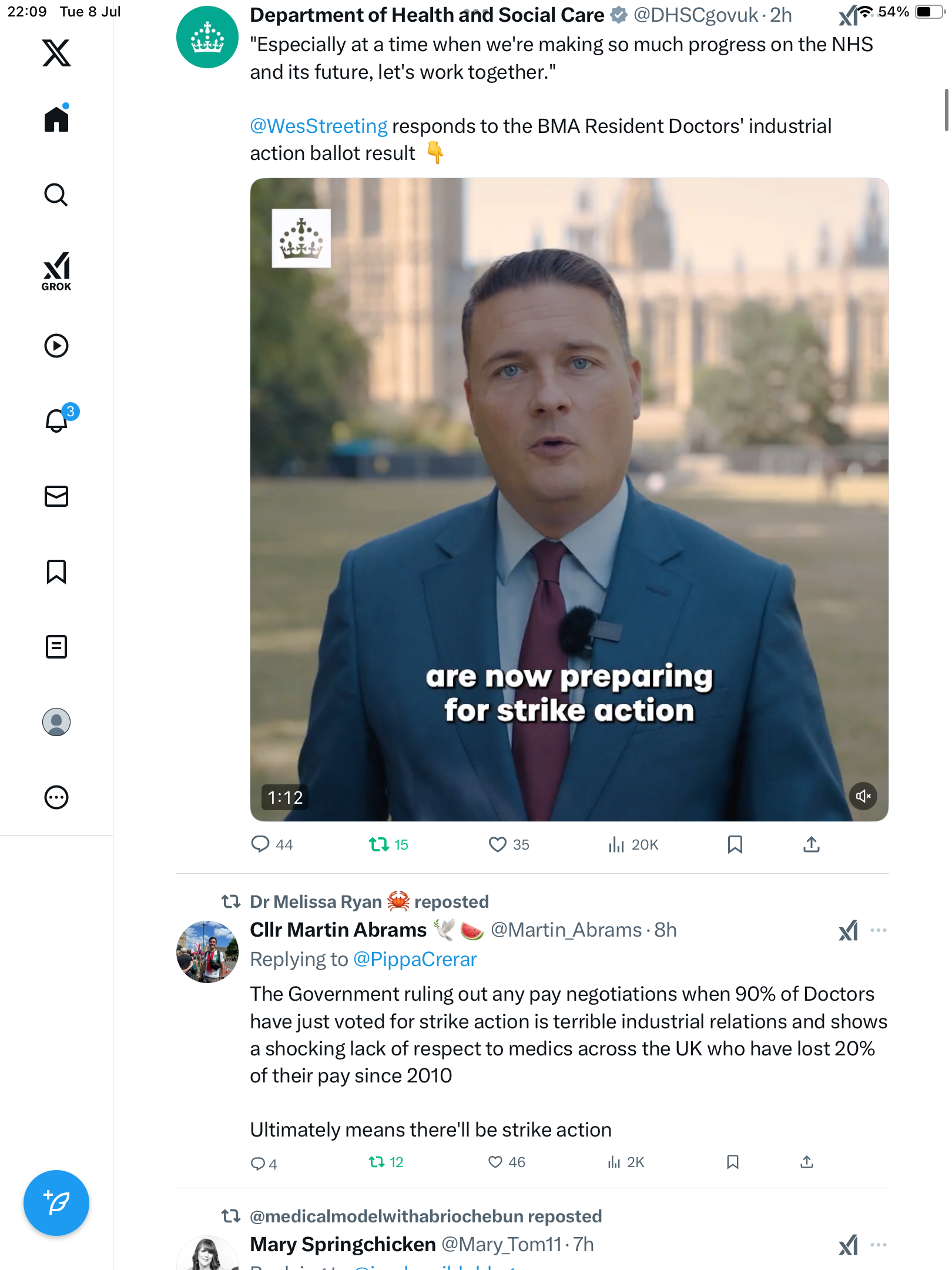Open the Search magnifier in sidebar
The width and height of the screenshot is (952, 1270).
click(56, 195)
